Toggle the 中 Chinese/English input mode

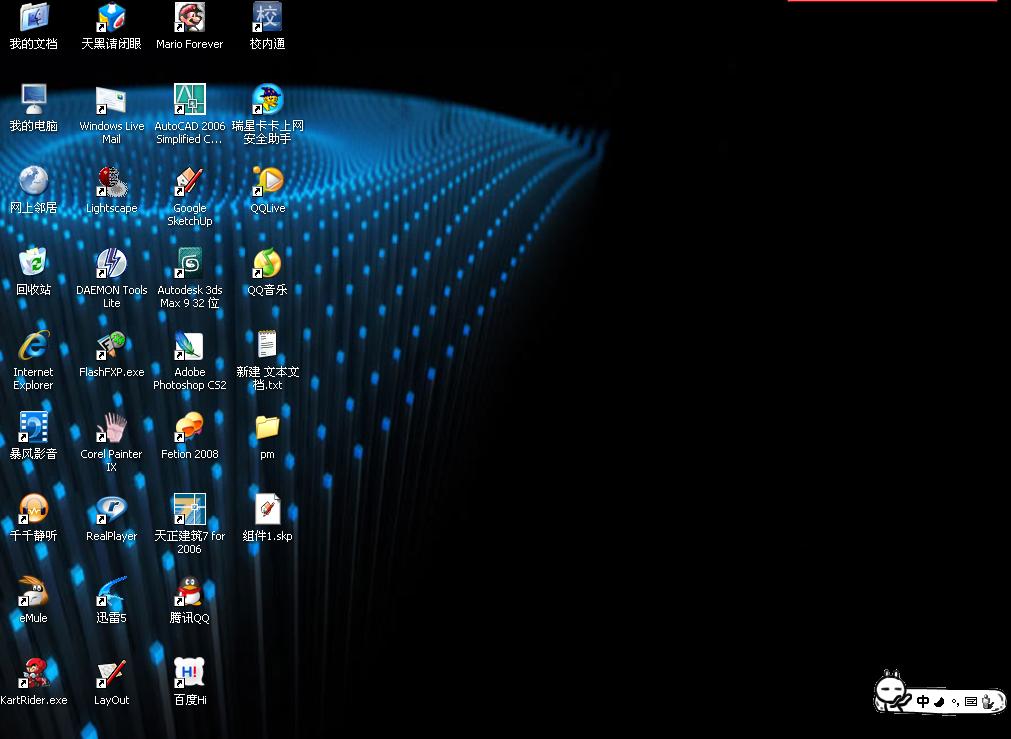923,701
